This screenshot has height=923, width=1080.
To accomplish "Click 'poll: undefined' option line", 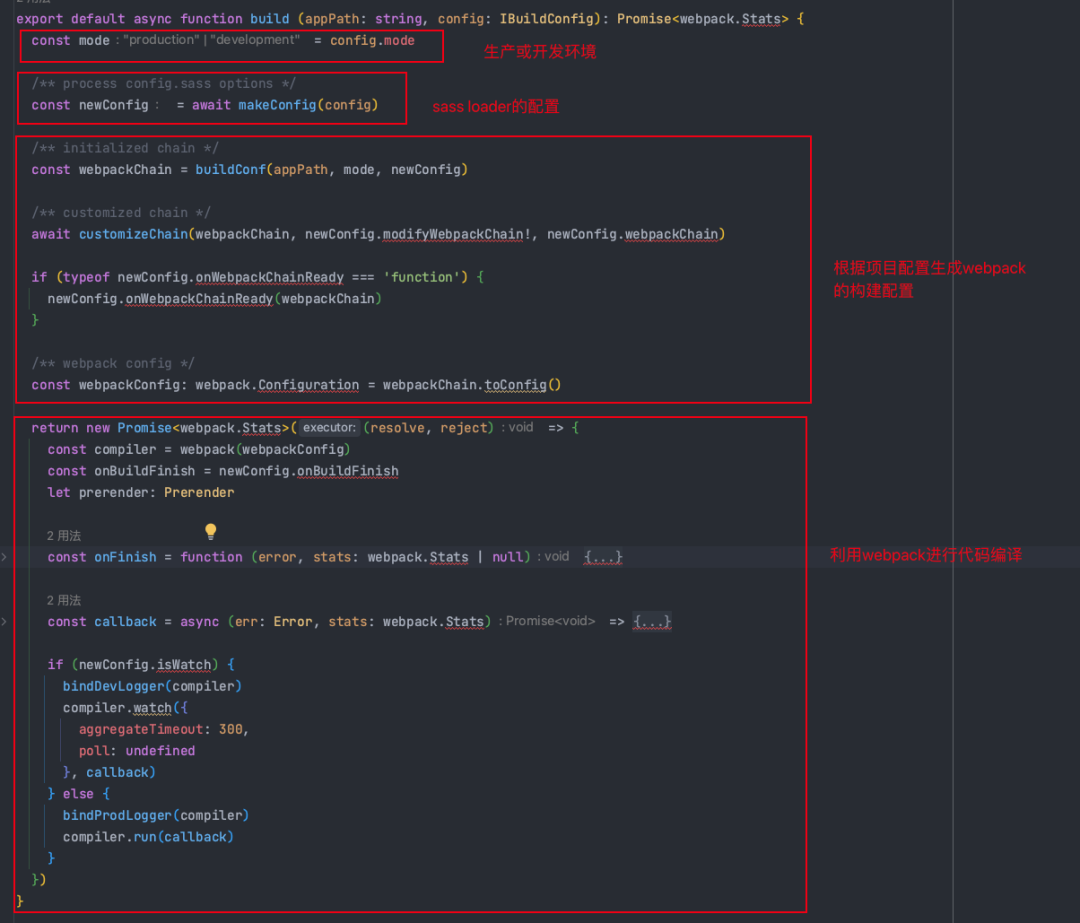I will tap(136, 751).
